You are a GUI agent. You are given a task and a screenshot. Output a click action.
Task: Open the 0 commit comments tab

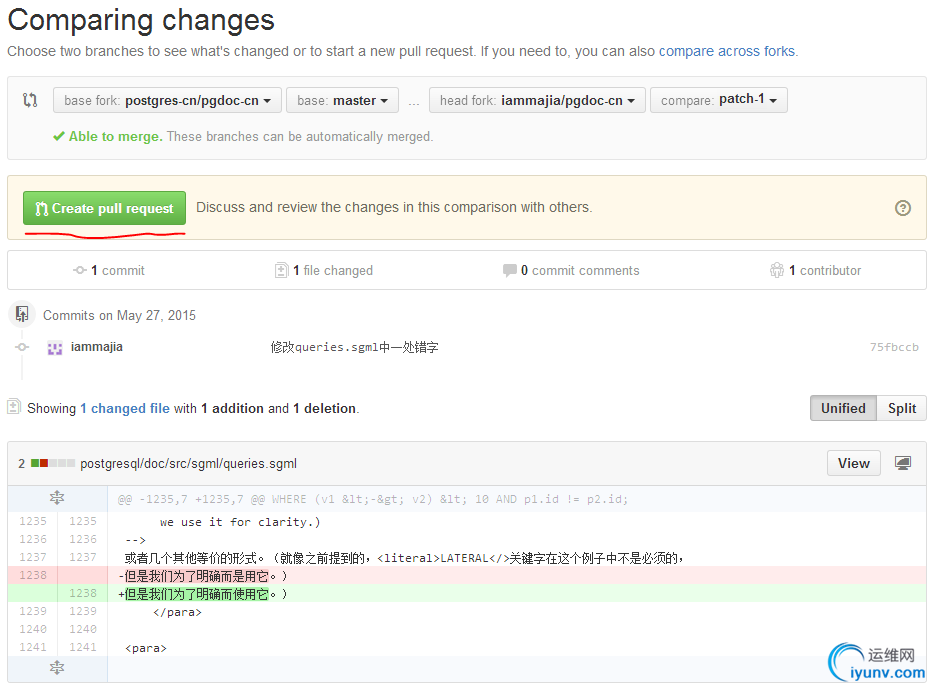(x=571, y=270)
